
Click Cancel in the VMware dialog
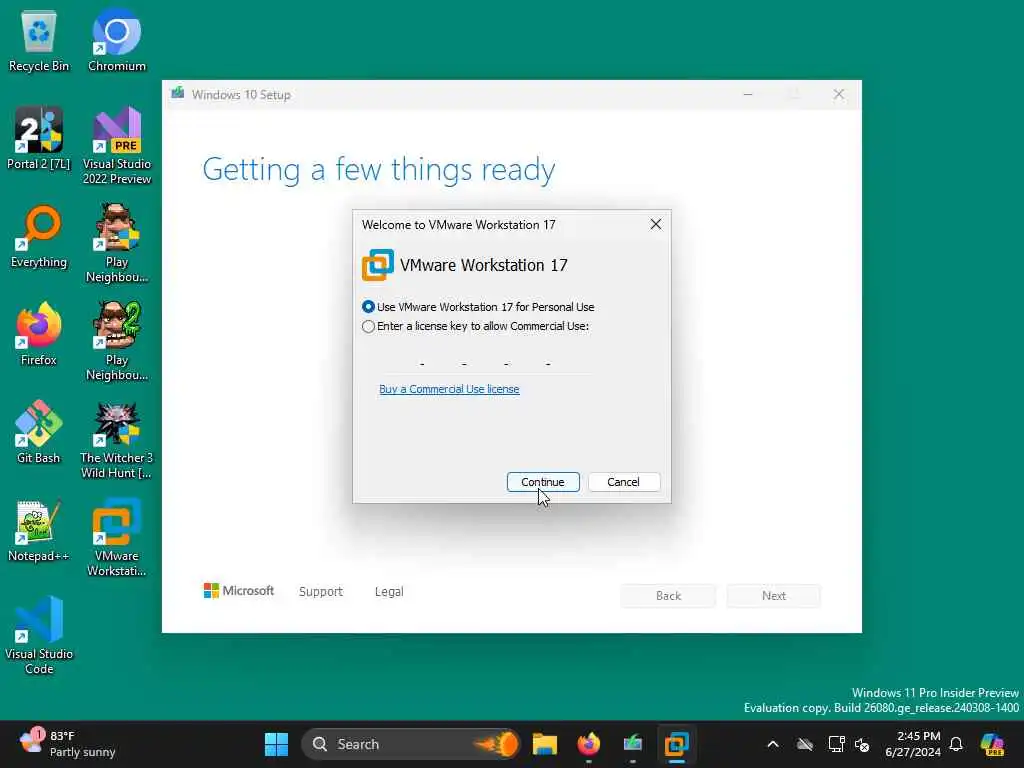point(624,482)
